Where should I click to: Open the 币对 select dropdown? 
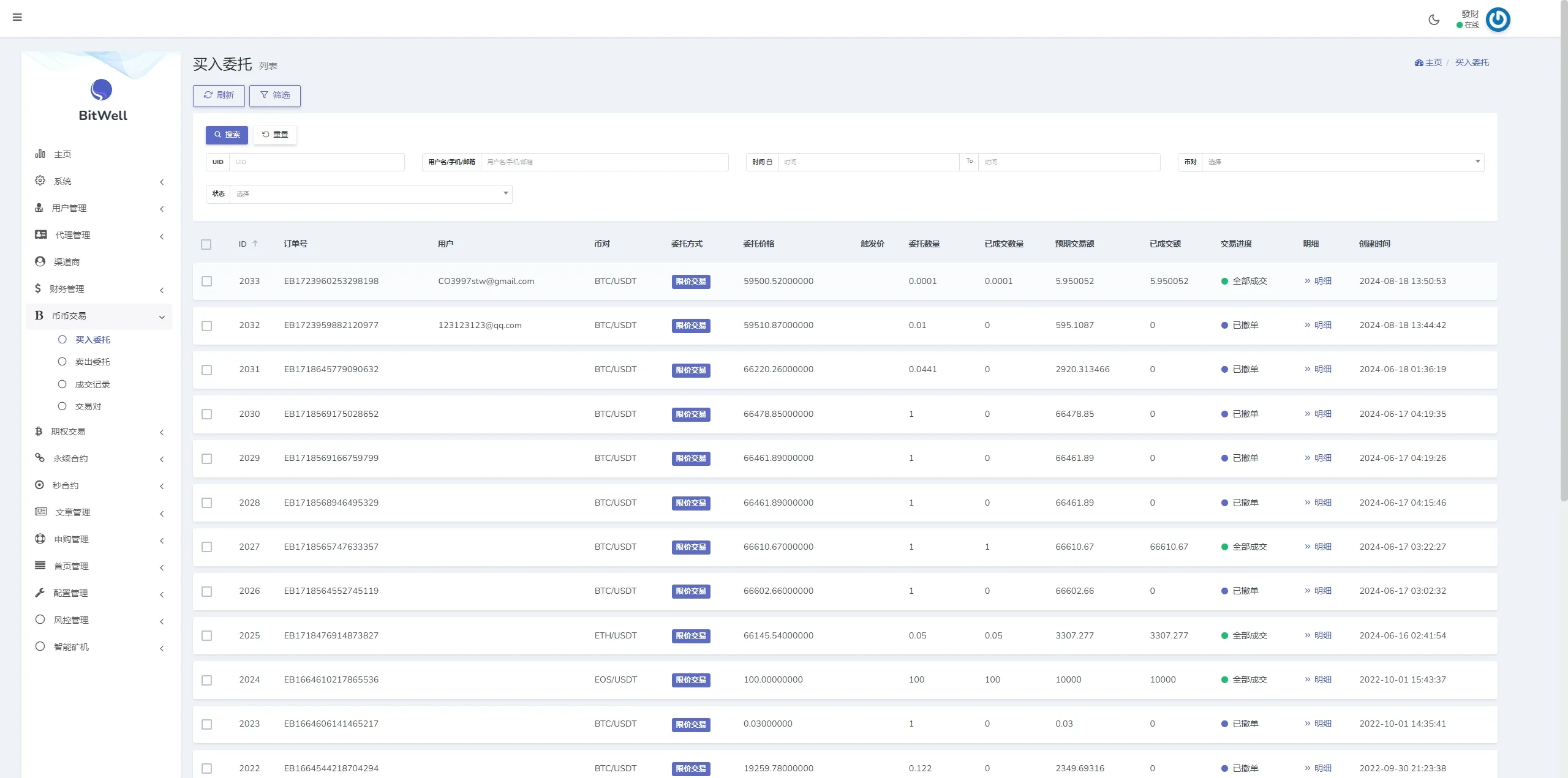(x=1341, y=162)
